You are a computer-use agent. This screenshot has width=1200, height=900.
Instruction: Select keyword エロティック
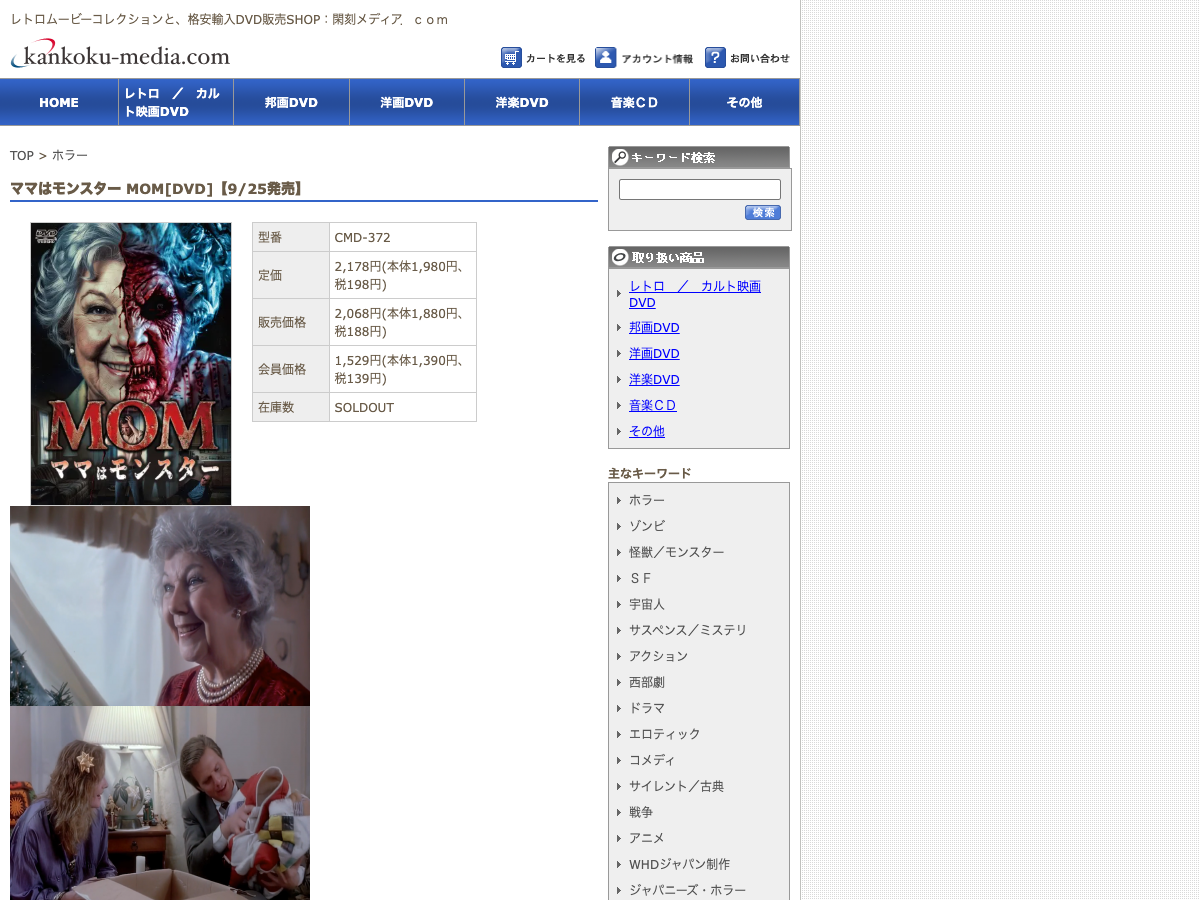point(665,734)
